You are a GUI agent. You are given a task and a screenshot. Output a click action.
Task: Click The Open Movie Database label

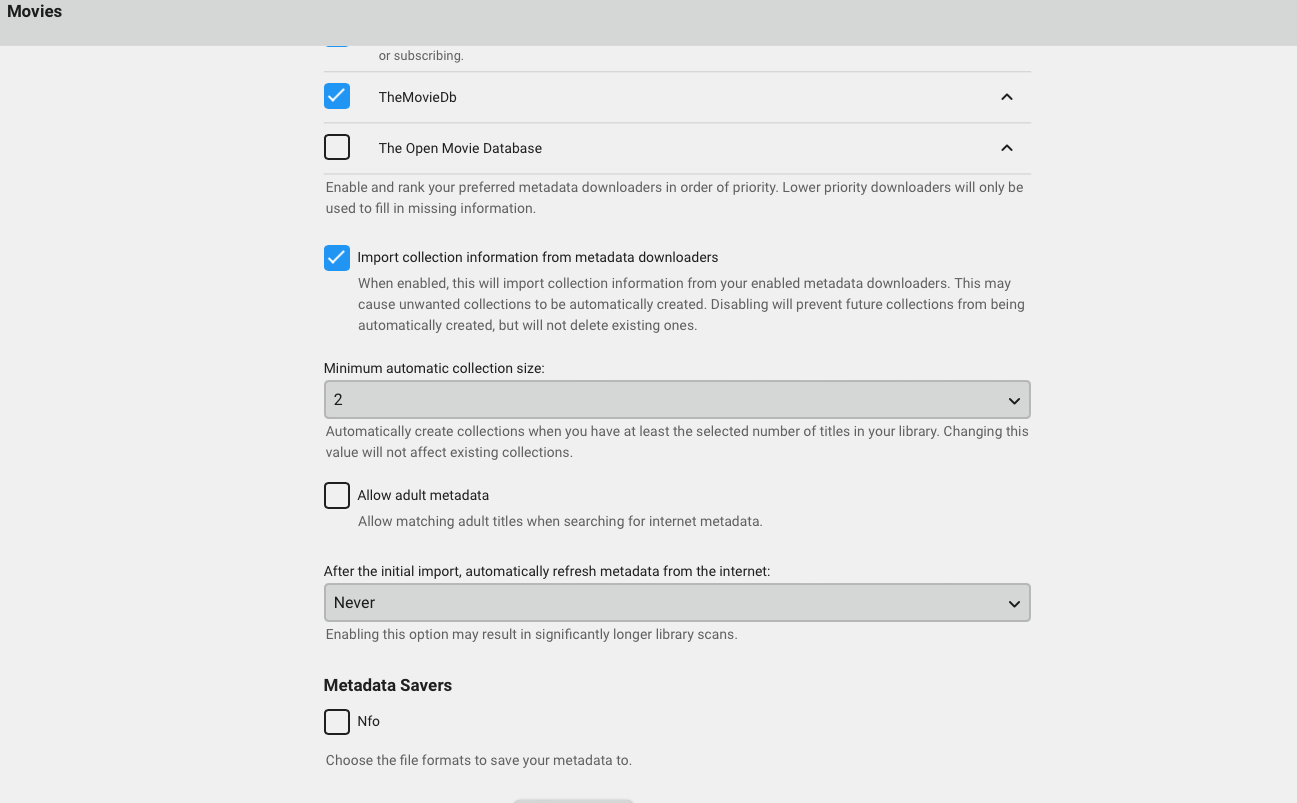click(x=460, y=148)
